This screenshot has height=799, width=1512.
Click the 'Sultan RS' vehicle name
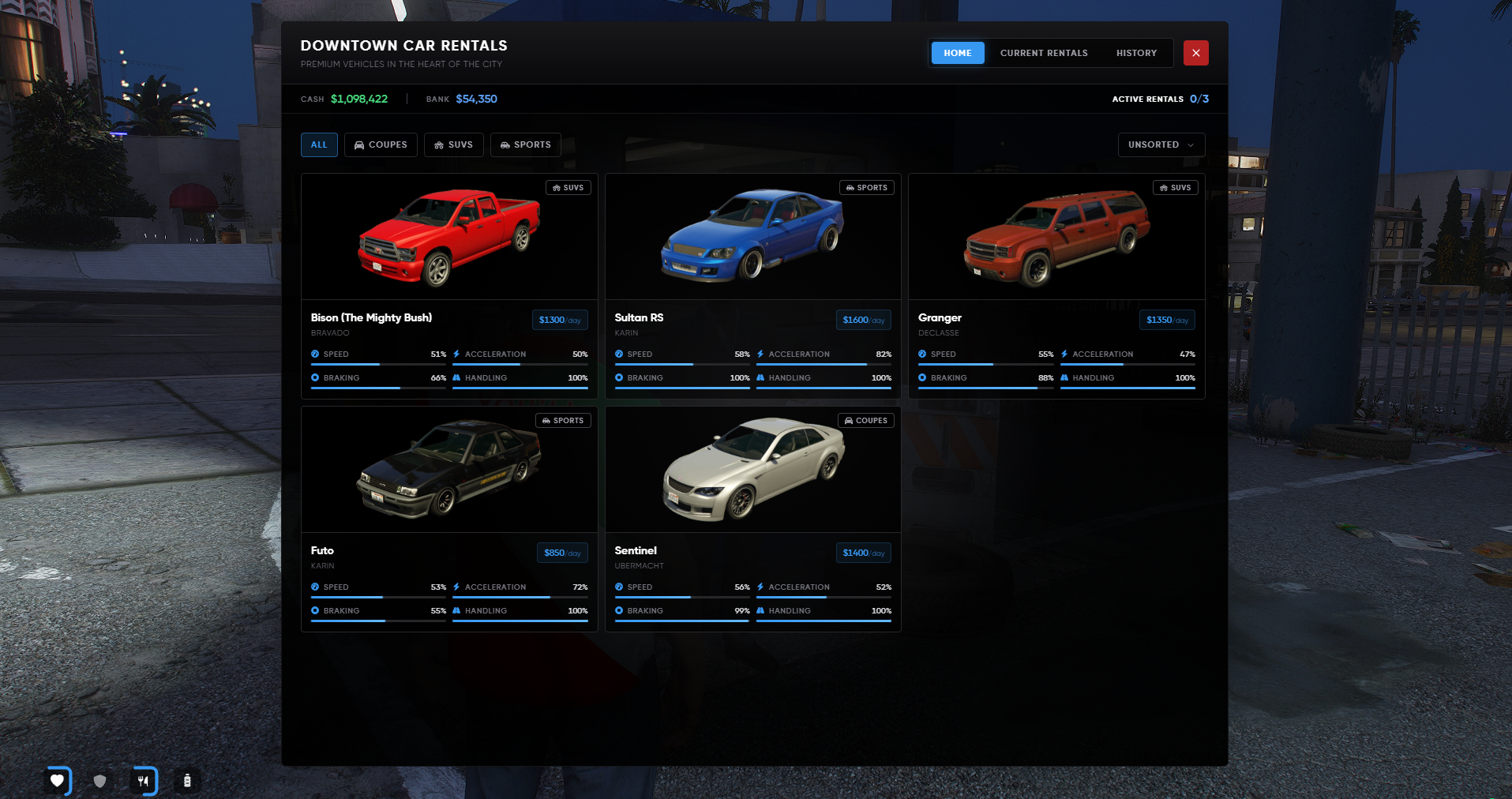[639, 317]
